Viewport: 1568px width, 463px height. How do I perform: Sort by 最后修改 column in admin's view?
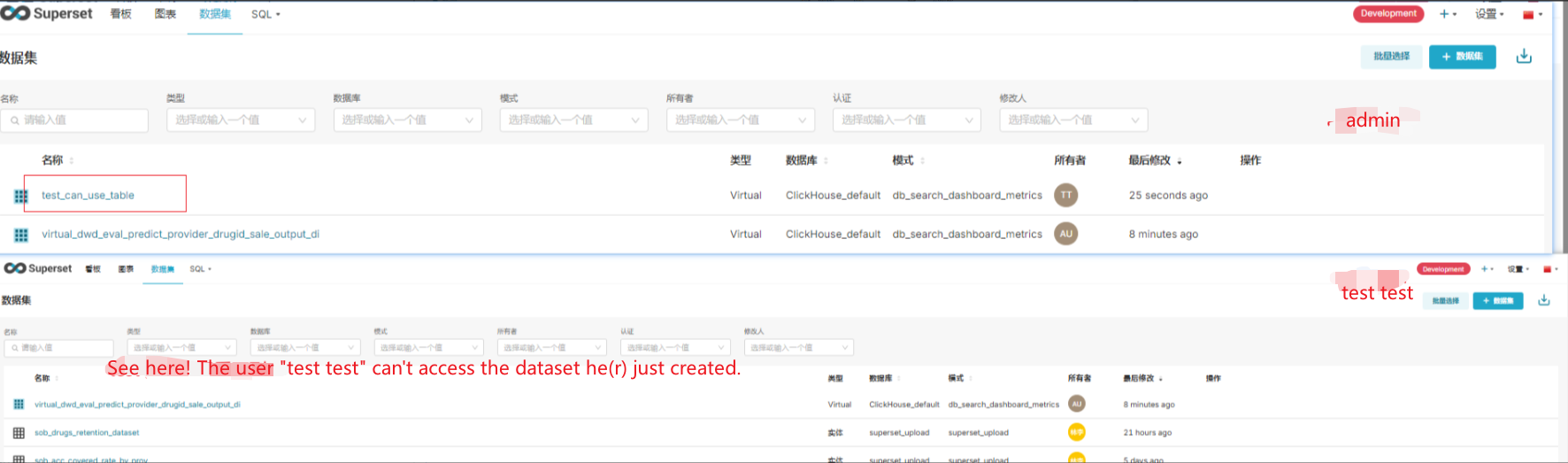pyautogui.click(x=1180, y=161)
